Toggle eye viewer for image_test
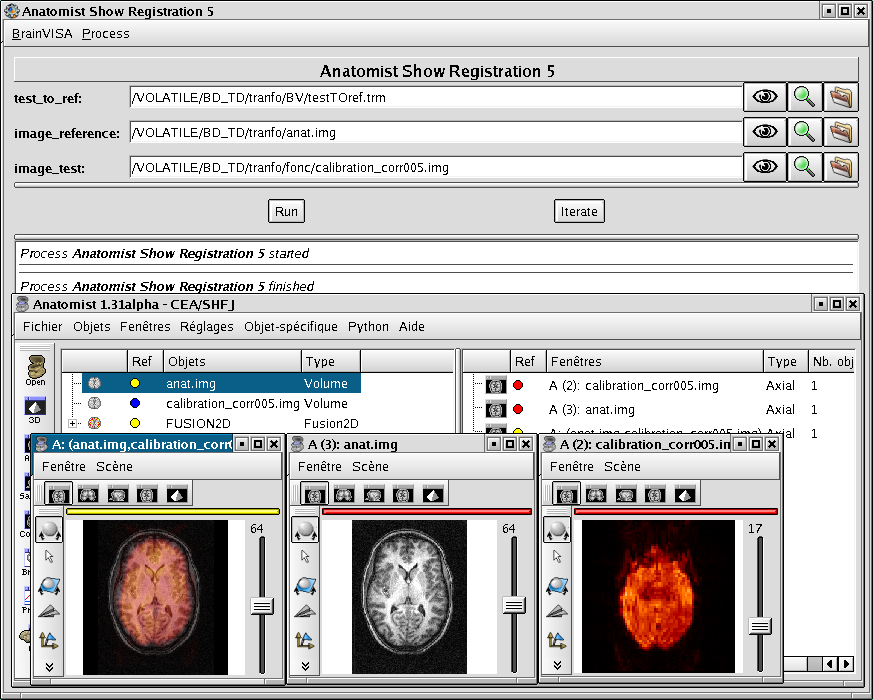 click(765, 167)
